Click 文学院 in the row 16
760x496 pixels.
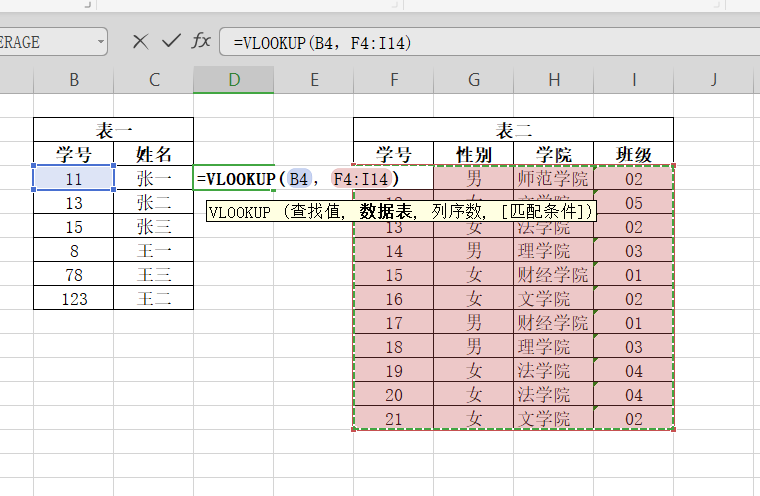554,299
